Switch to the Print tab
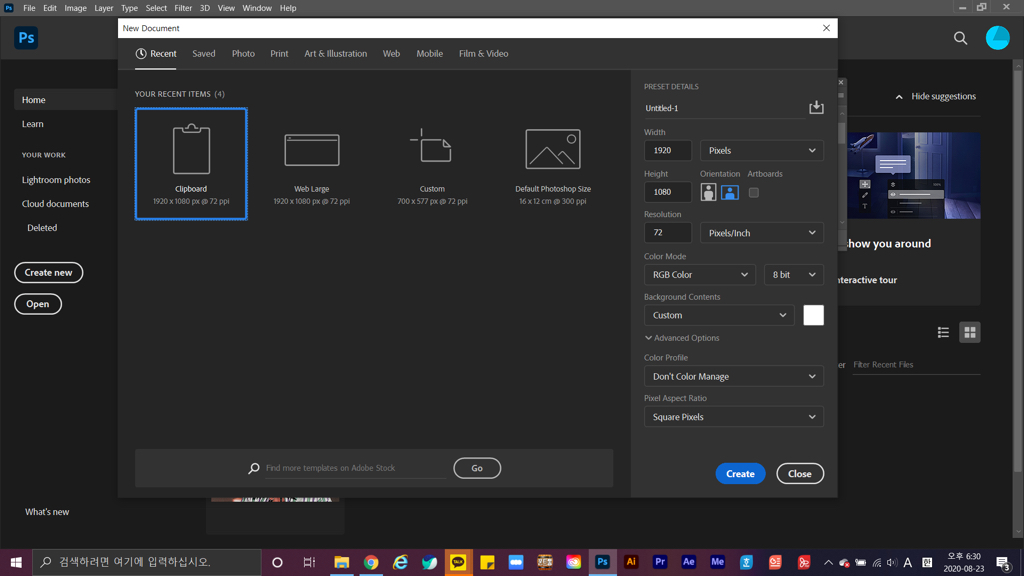The height and width of the screenshot is (576, 1024). (279, 54)
